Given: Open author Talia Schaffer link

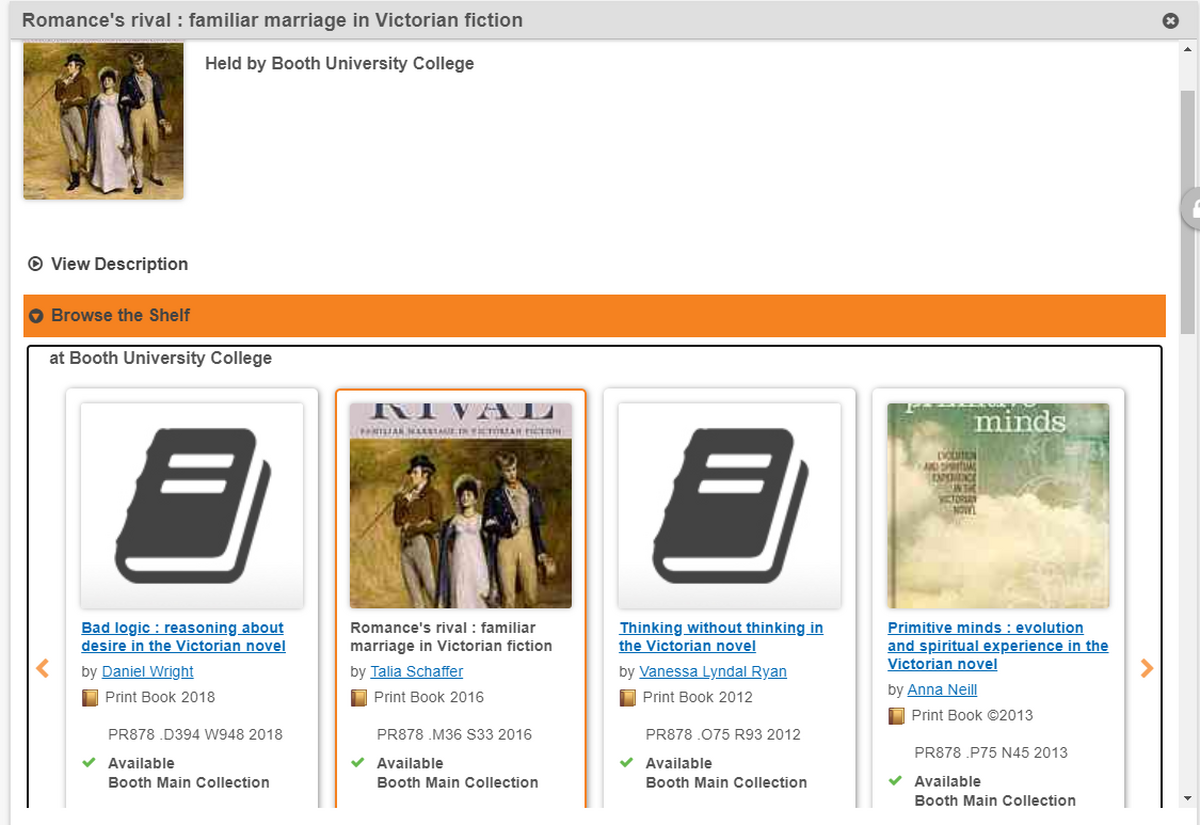Looking at the screenshot, I should [x=416, y=672].
